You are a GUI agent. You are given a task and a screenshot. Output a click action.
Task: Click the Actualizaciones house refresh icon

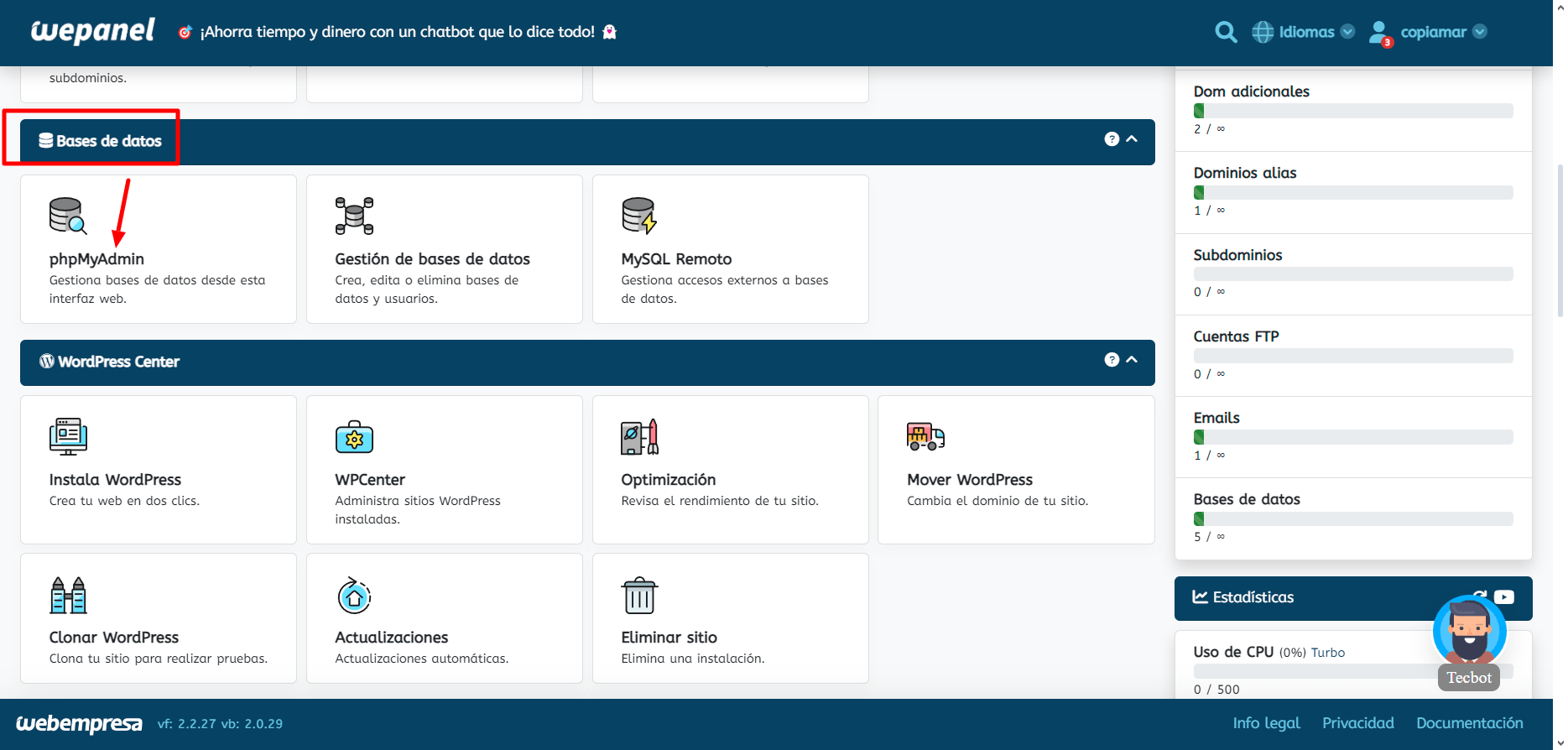pos(354,595)
